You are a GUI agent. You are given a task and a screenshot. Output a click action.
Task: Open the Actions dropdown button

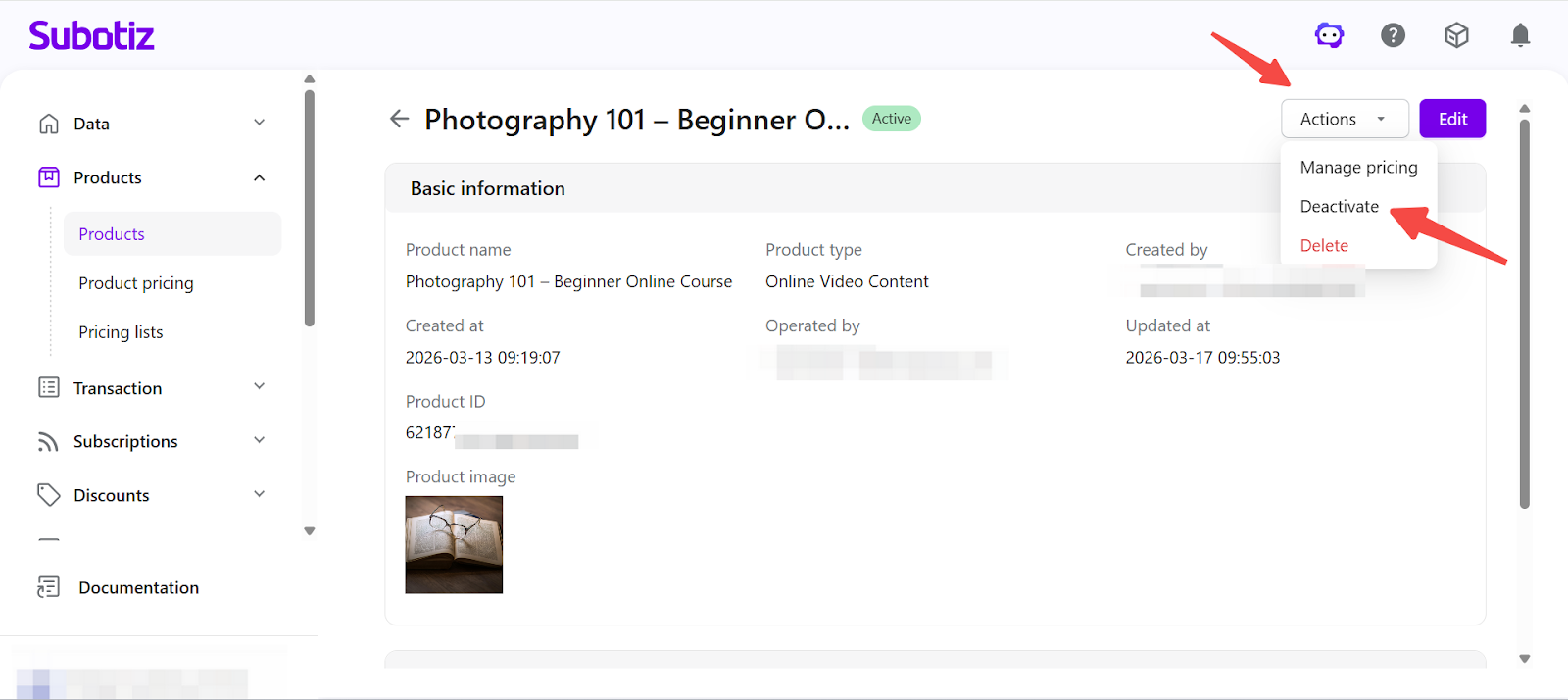point(1344,119)
